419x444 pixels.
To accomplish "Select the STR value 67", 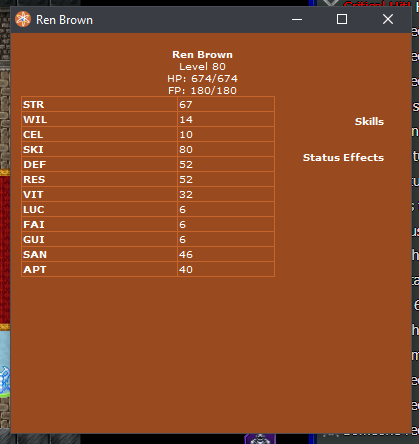I will click(x=185, y=105).
